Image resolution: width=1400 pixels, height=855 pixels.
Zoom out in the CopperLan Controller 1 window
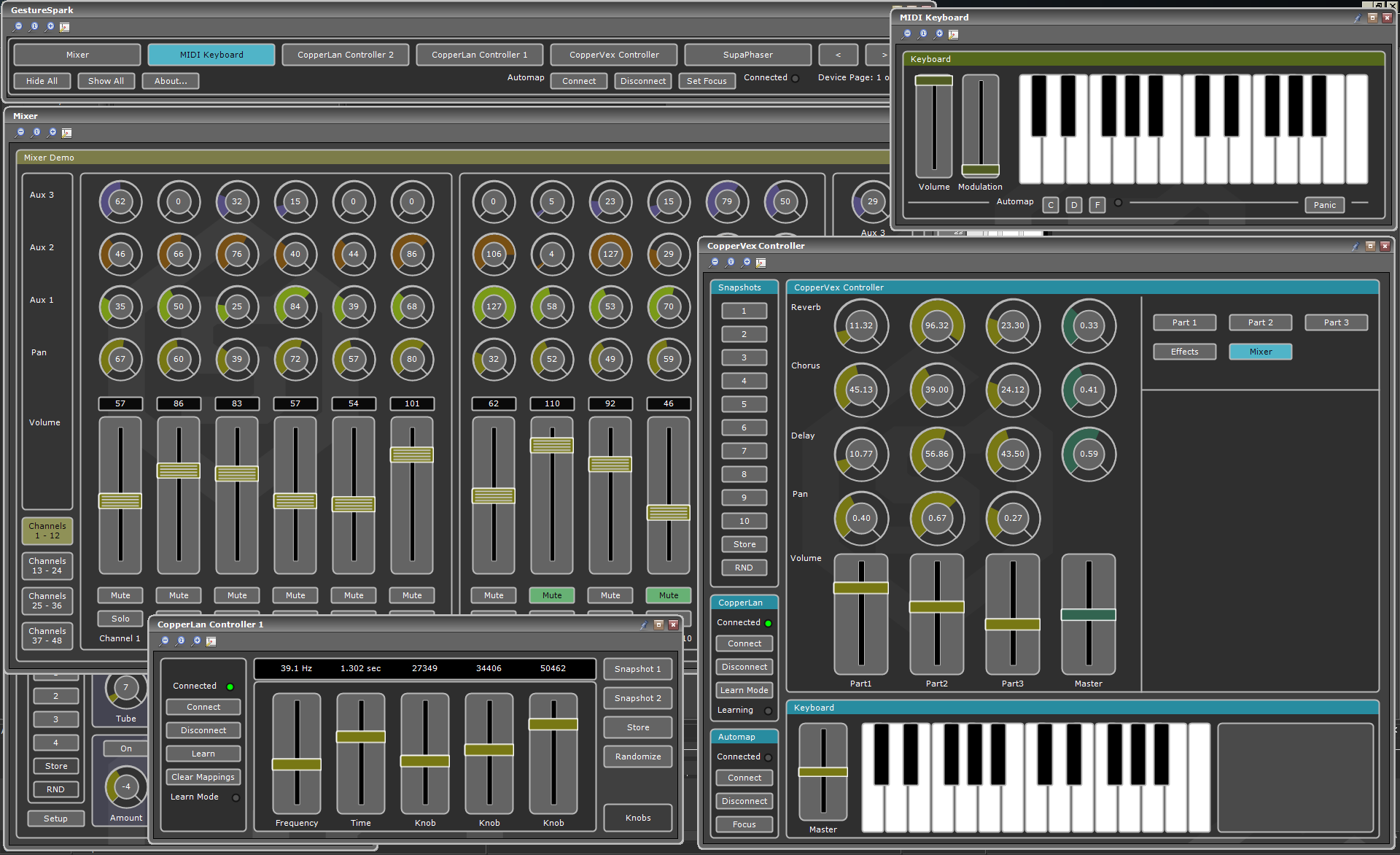pos(165,641)
